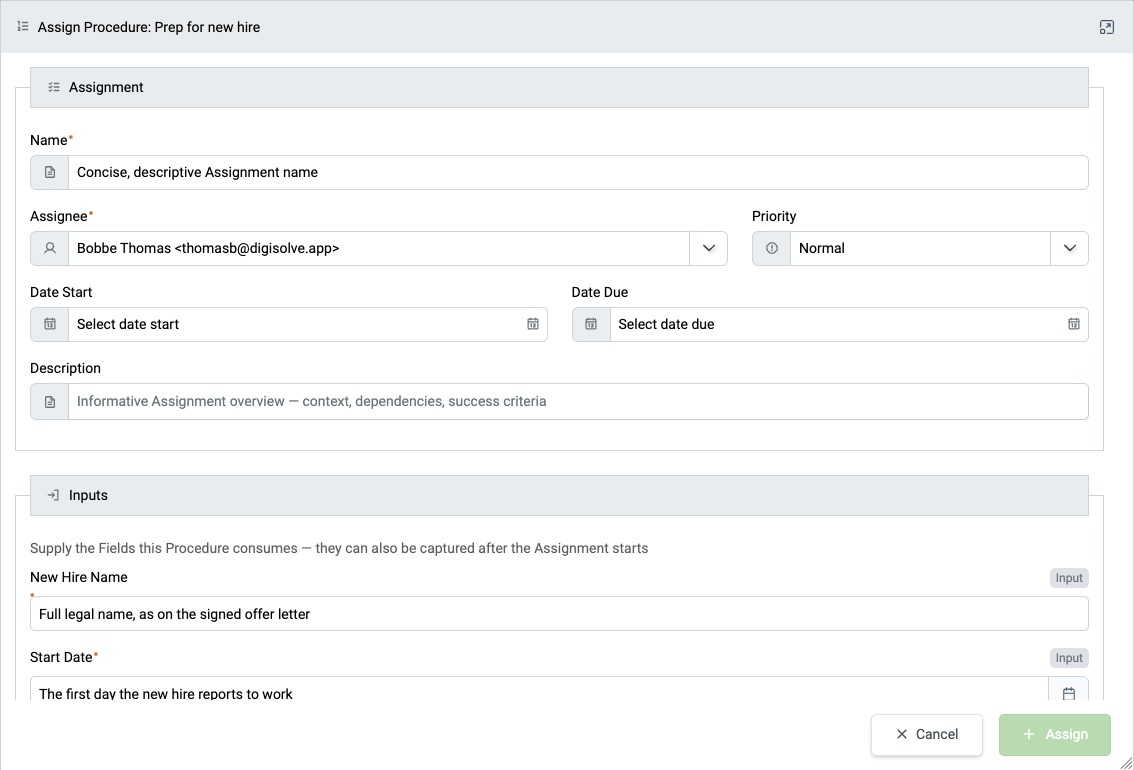Image resolution: width=1134 pixels, height=770 pixels.
Task: Focus the Assignment Name input field
Action: [578, 173]
